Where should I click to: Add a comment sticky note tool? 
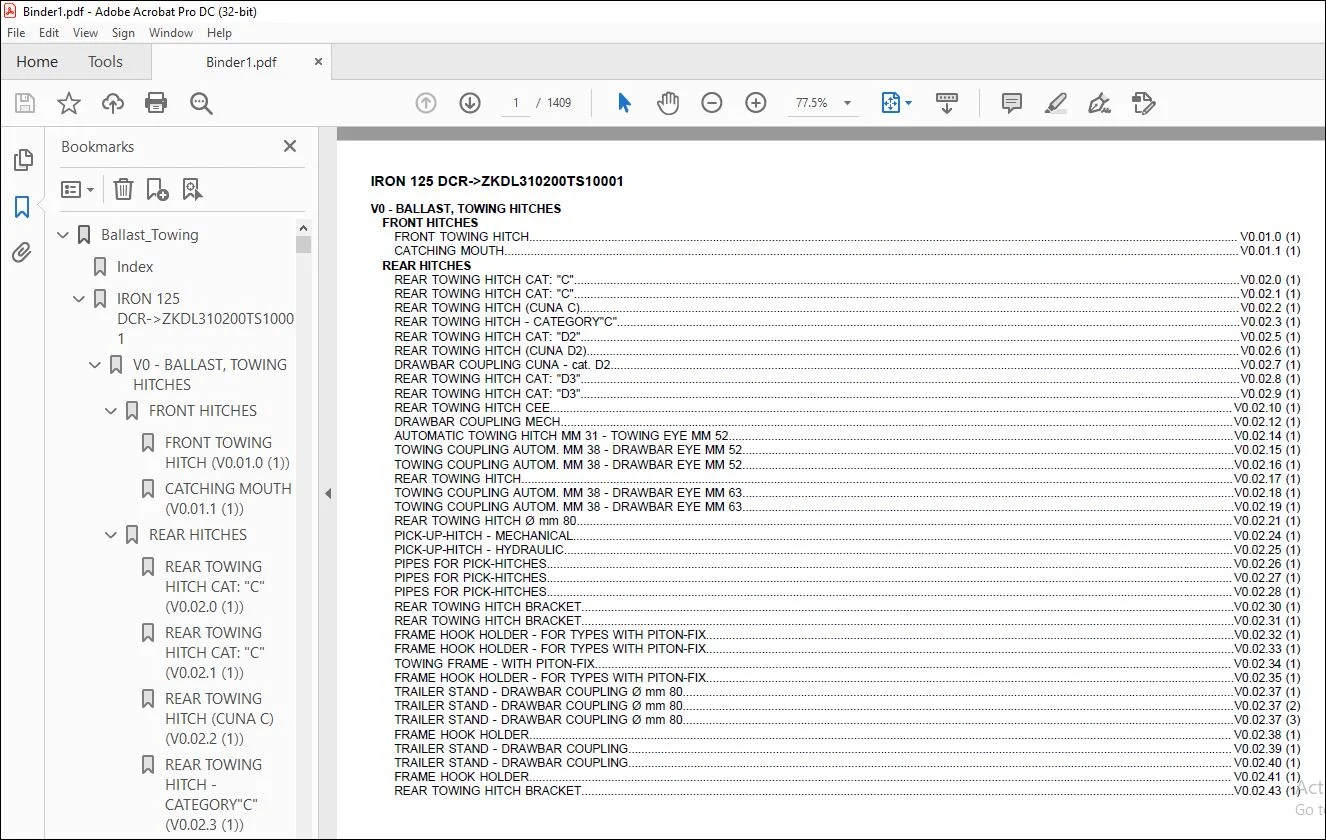tap(1012, 103)
